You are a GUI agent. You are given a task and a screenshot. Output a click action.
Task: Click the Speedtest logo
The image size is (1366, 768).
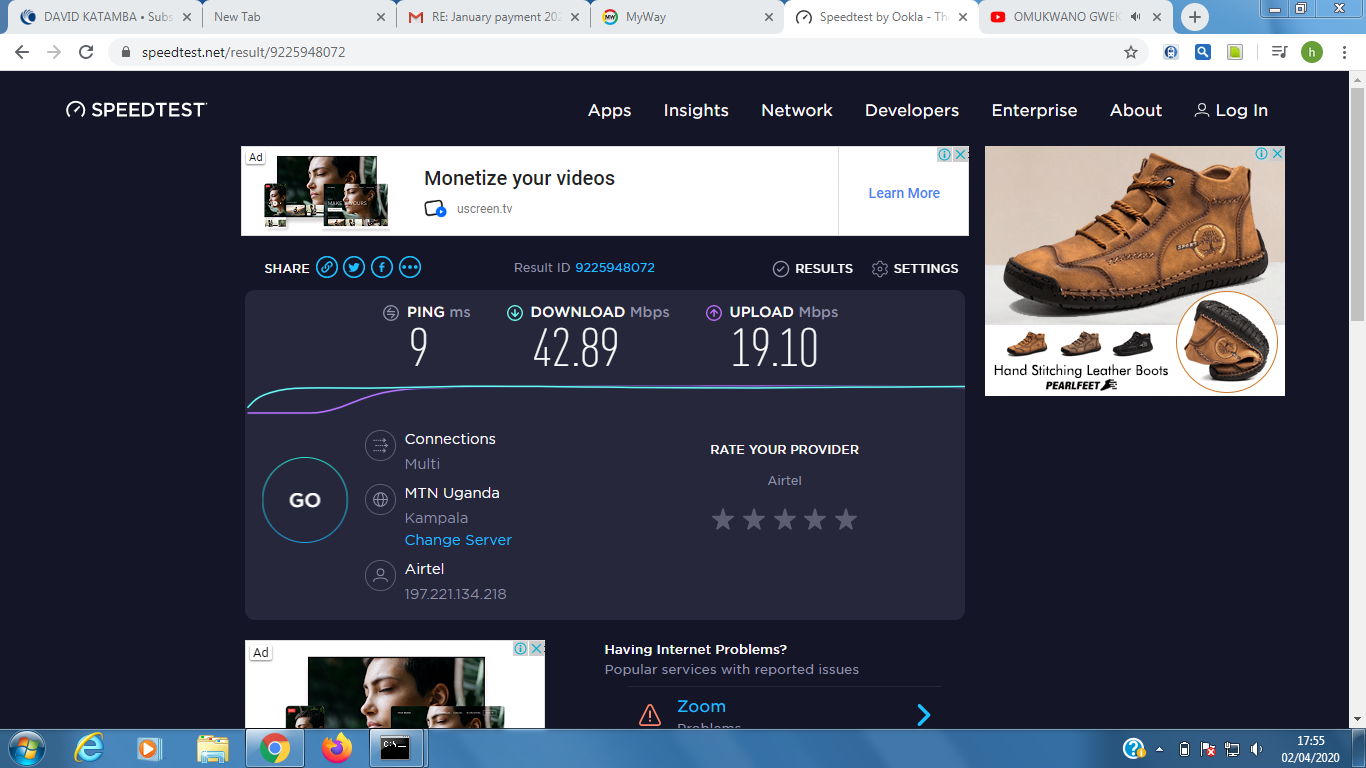[x=137, y=110]
